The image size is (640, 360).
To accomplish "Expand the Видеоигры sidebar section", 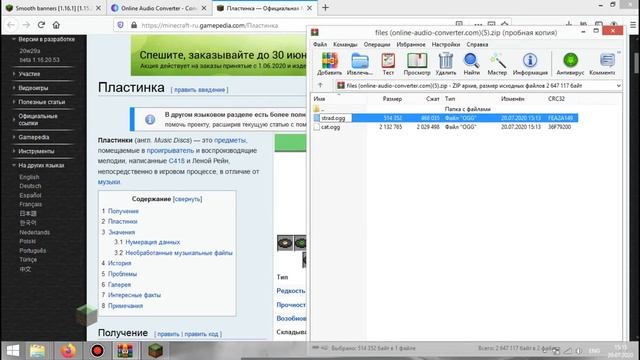I will [x=33, y=88].
